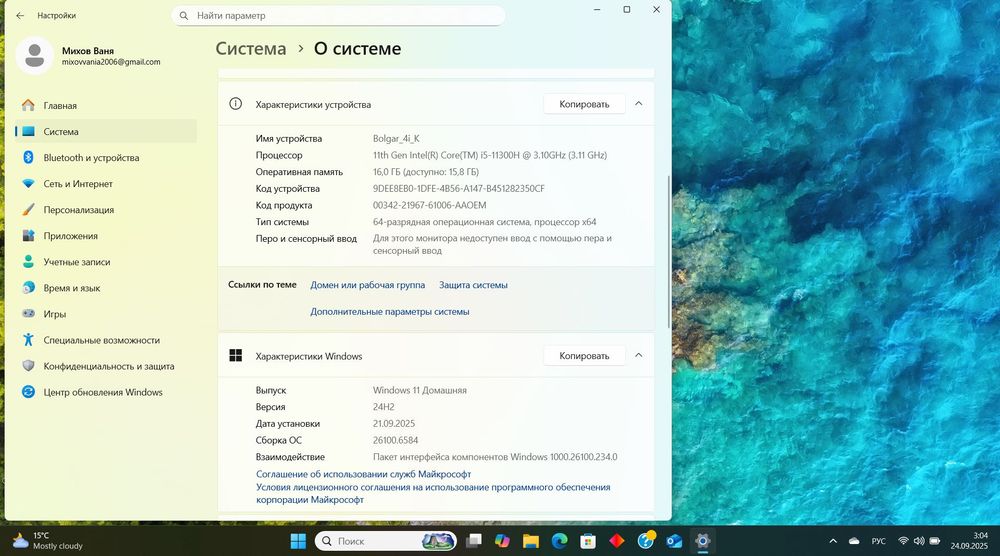Open Task View on the taskbar
The height and width of the screenshot is (556, 1000).
coord(474,541)
